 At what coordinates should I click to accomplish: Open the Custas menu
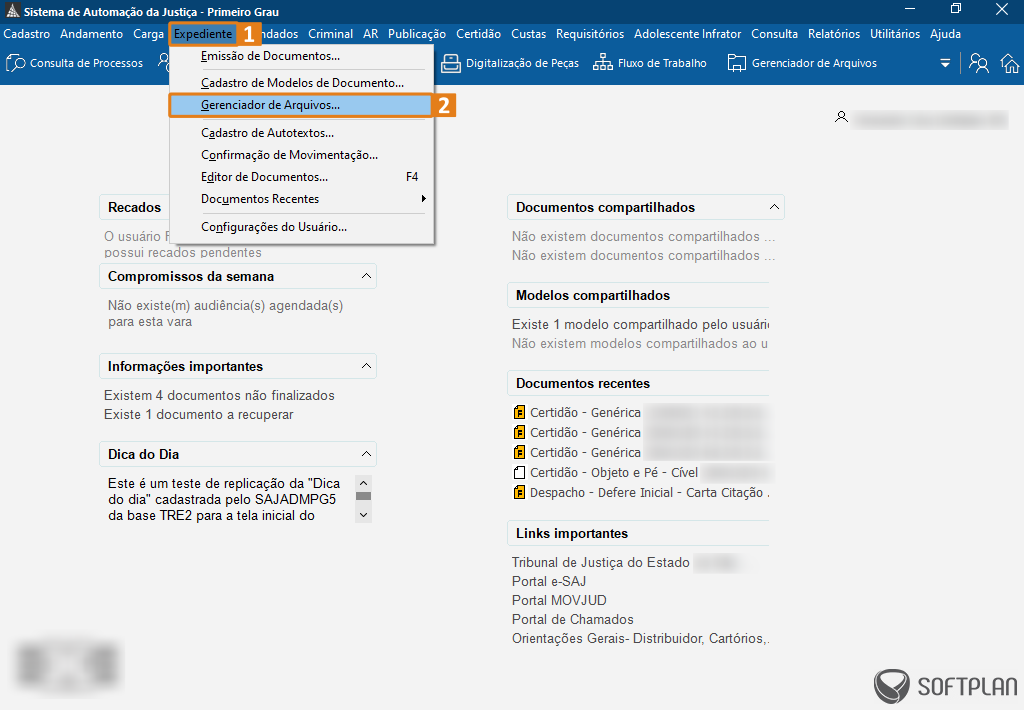click(x=528, y=34)
